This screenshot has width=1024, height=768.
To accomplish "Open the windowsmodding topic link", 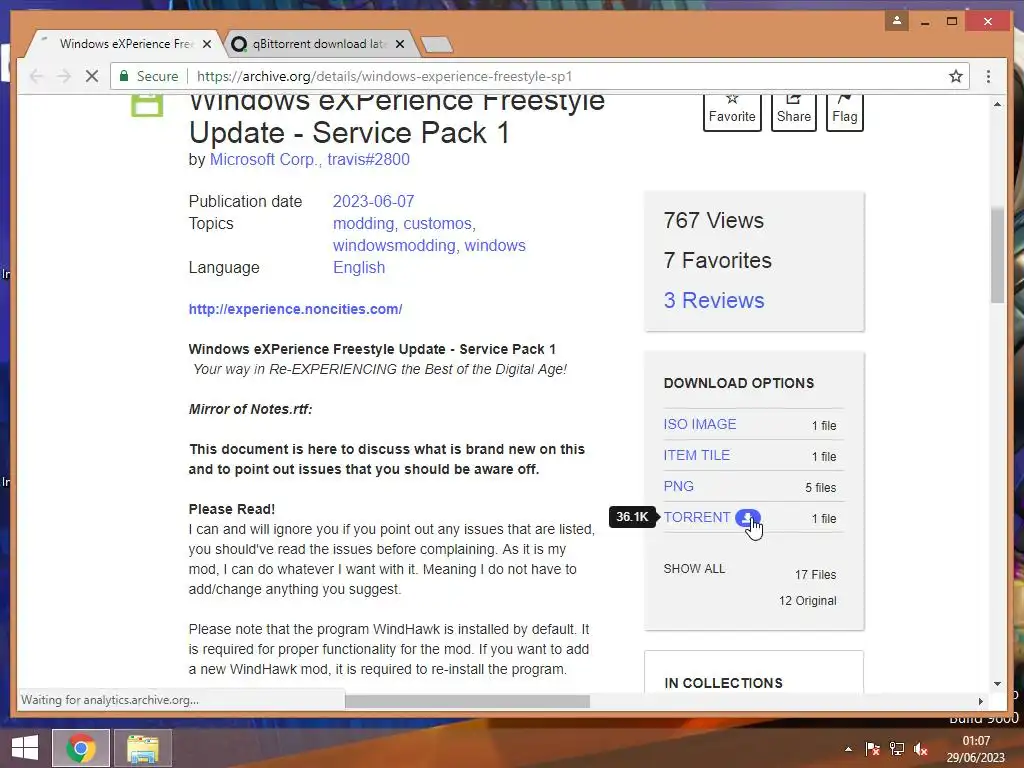I will pyautogui.click(x=394, y=246).
